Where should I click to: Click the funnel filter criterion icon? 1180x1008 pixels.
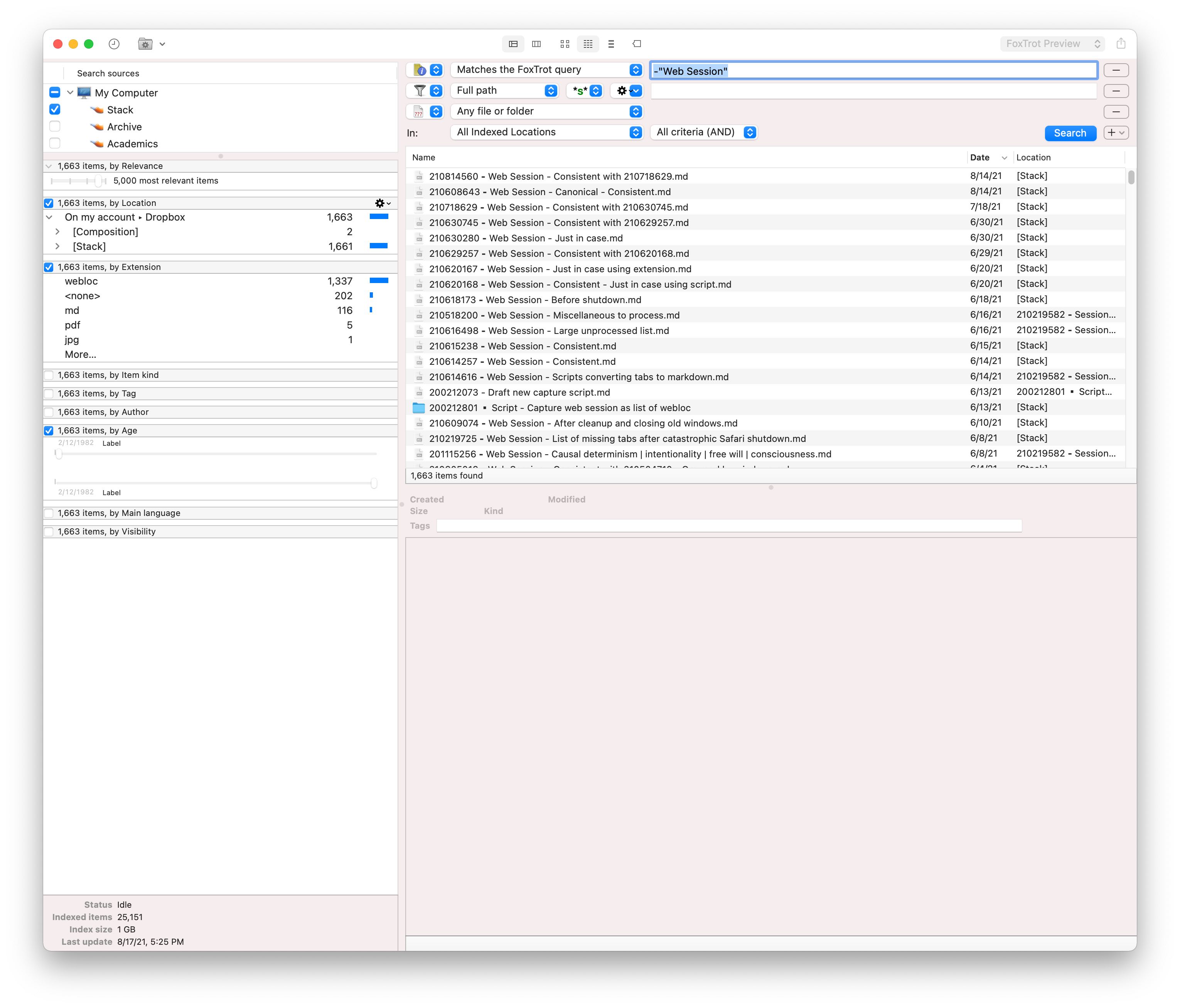point(419,91)
